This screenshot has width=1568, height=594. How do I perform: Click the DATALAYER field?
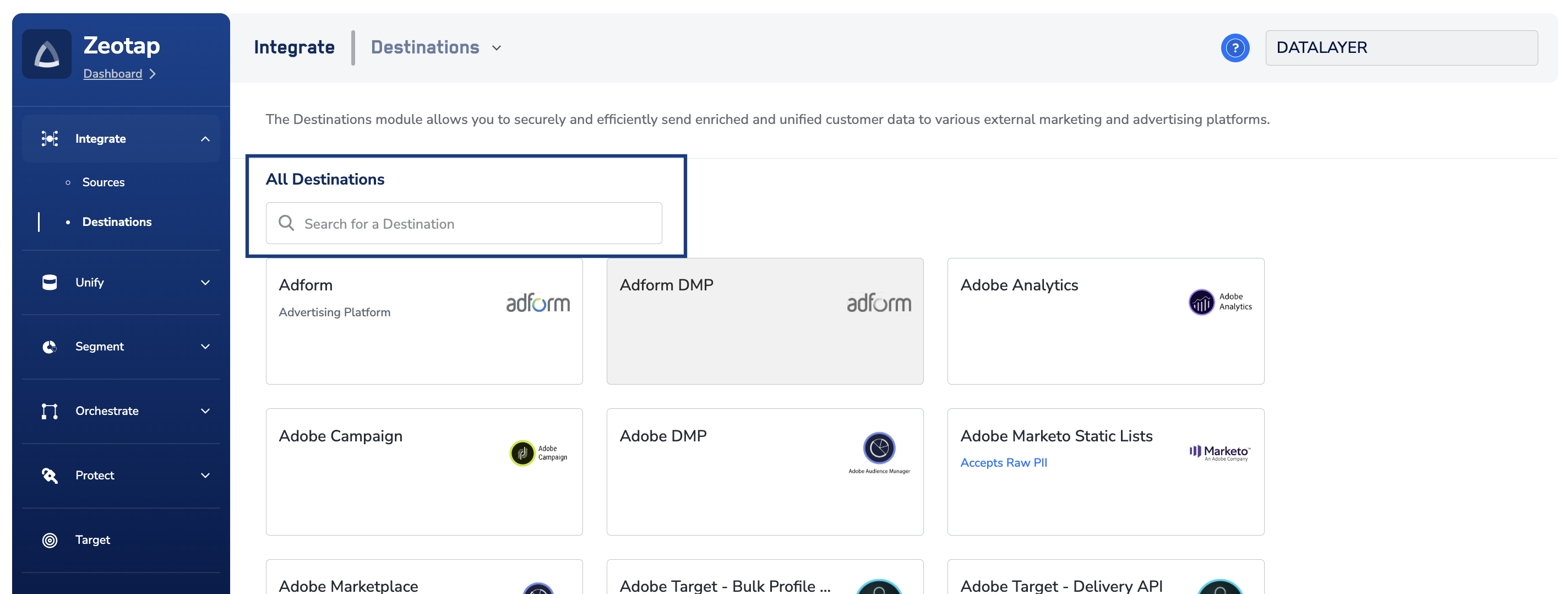(x=1401, y=48)
